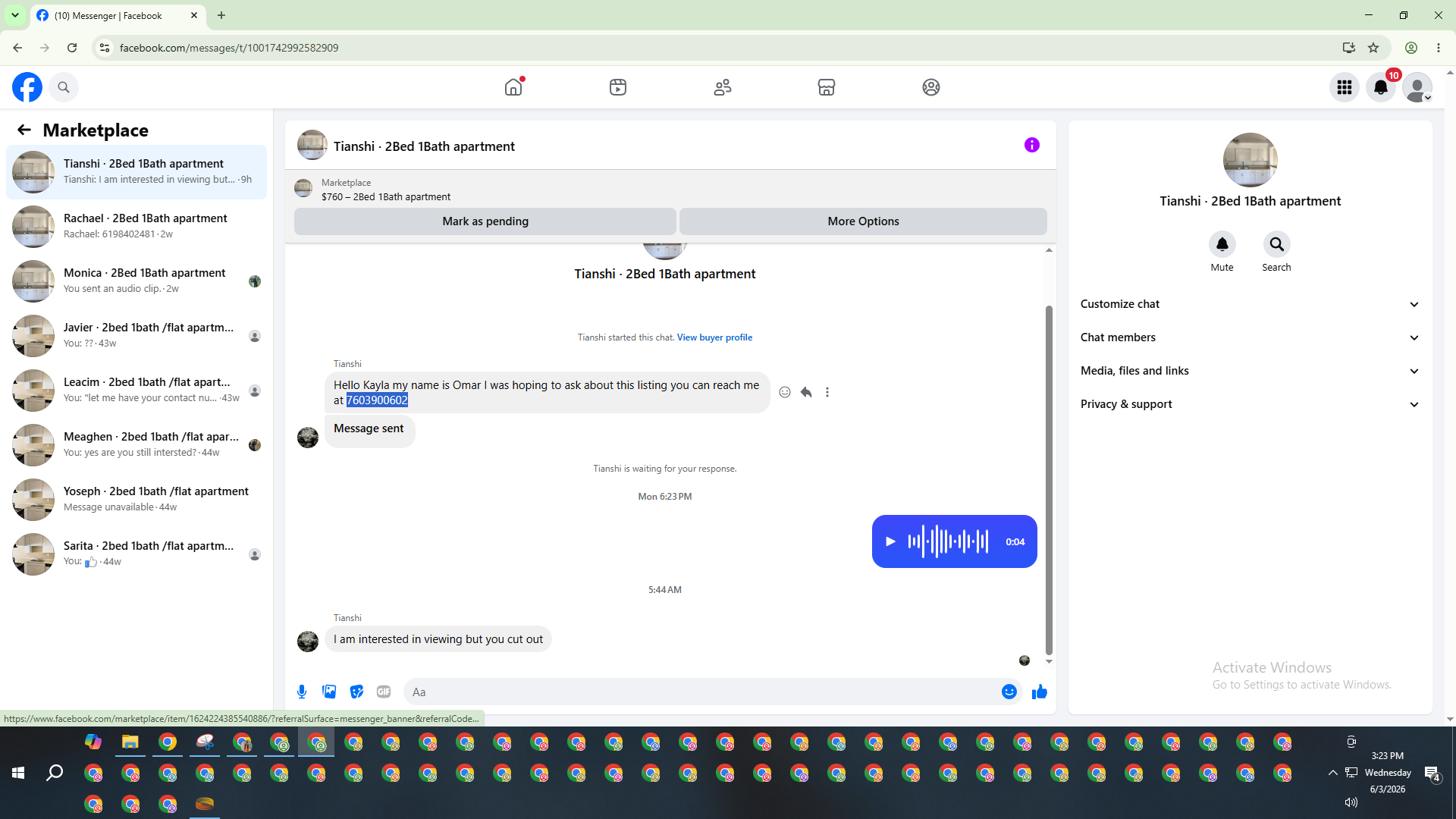The image size is (1456, 819).
Task: Expand Chat members section
Action: point(1250,337)
